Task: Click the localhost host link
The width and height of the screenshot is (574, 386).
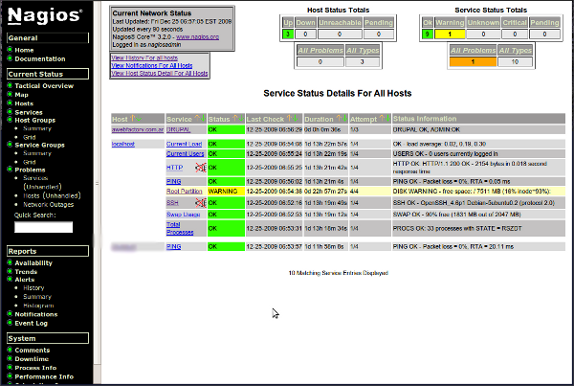Action: point(123,144)
